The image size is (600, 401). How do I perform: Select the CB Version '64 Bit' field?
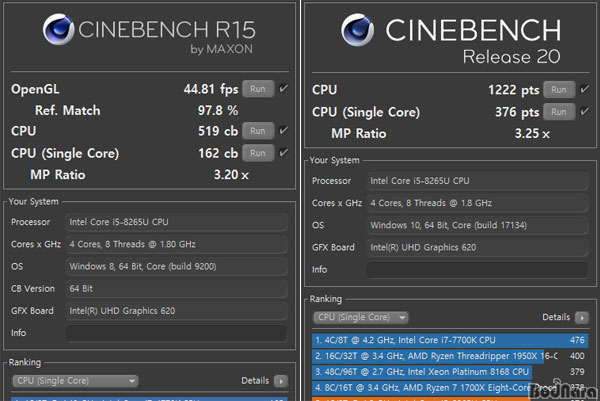176,289
